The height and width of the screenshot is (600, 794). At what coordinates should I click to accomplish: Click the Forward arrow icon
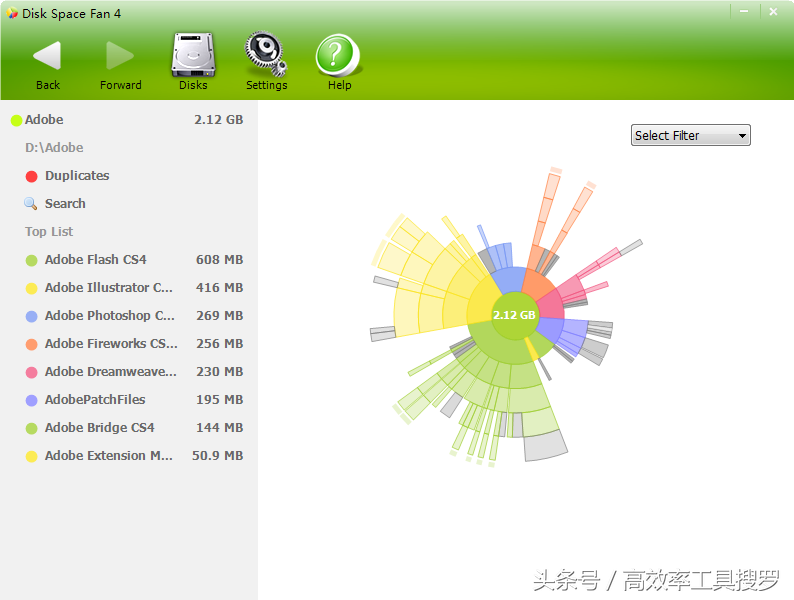pos(120,55)
